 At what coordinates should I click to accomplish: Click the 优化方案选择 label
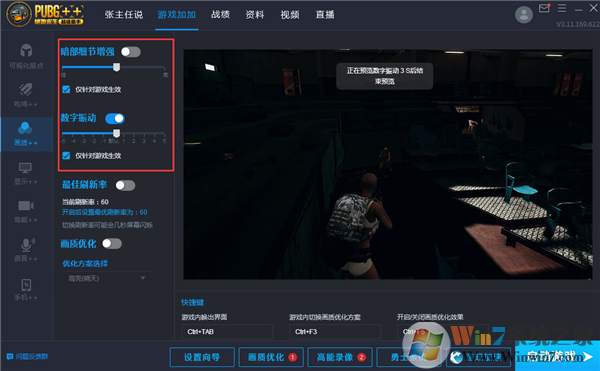(85, 264)
